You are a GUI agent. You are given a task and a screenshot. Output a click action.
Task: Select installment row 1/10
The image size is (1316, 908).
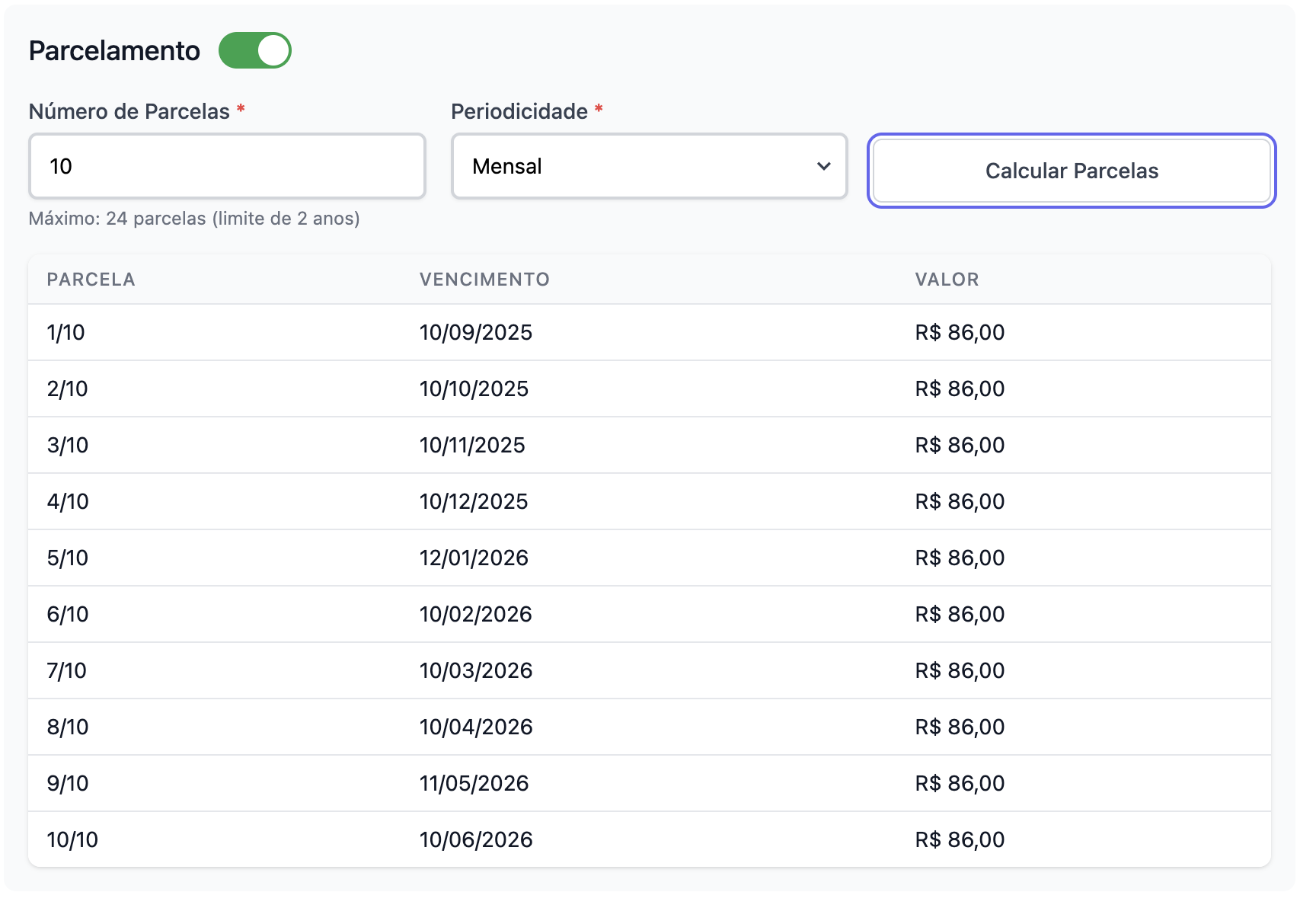point(66,332)
